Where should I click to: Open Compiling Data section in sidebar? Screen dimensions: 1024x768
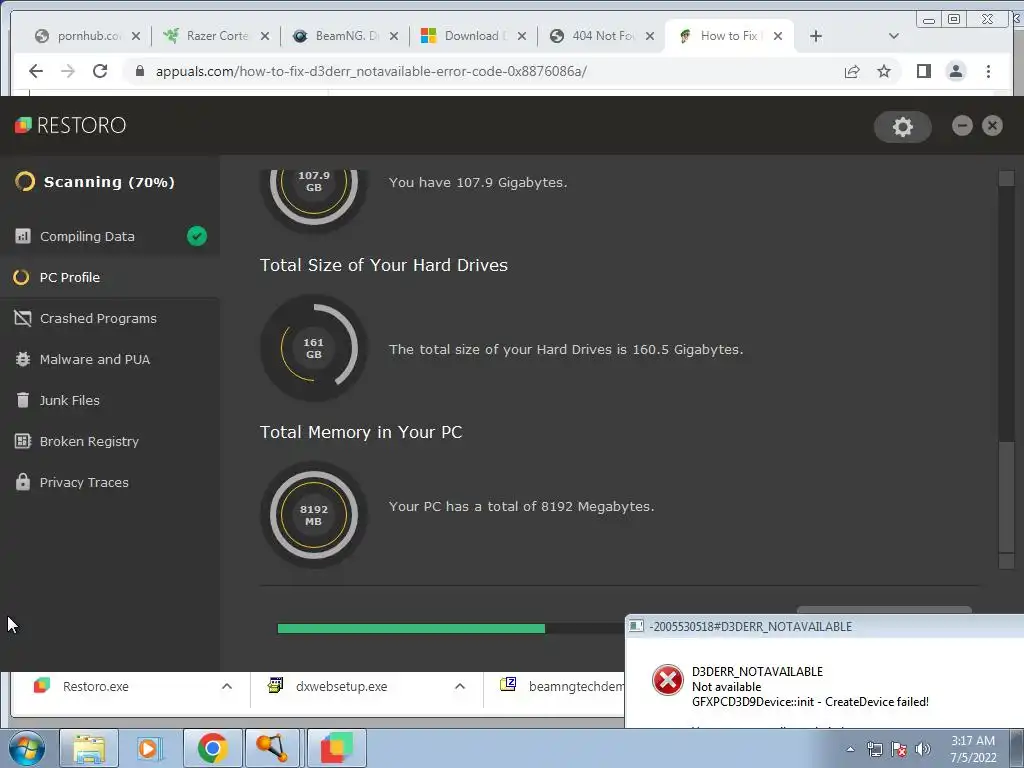[x=110, y=236]
